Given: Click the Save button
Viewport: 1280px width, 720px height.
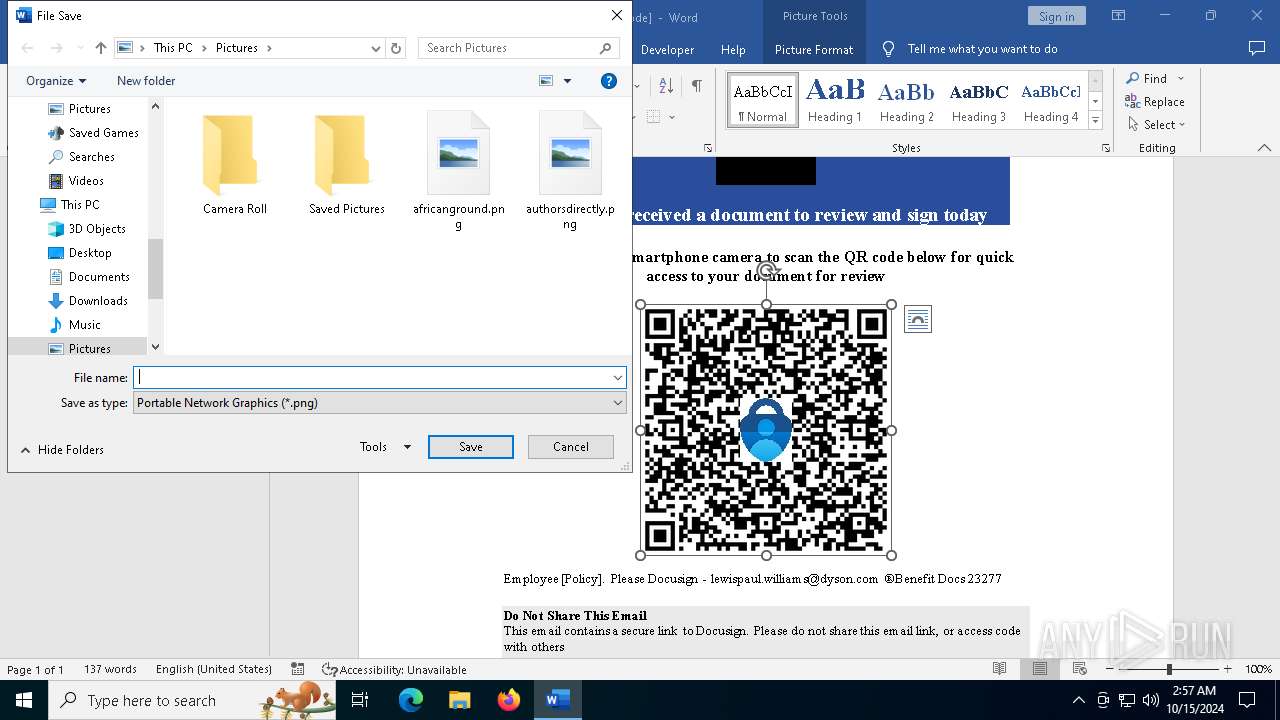Looking at the screenshot, I should (x=471, y=447).
